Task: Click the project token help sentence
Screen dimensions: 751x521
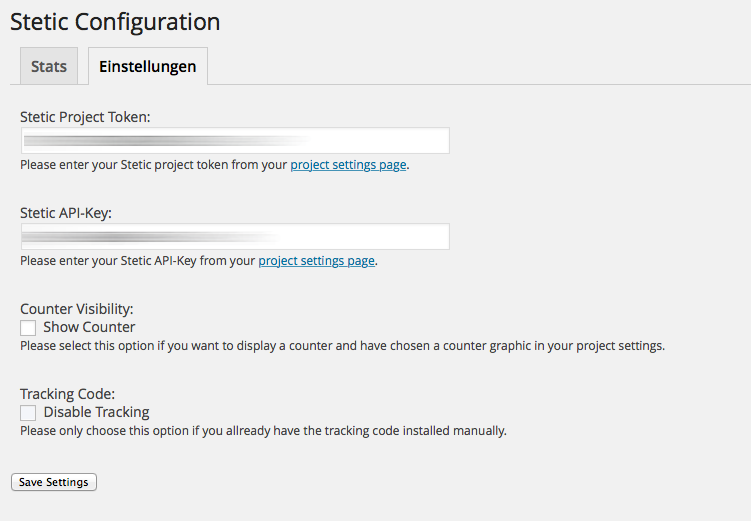Action: click(x=215, y=165)
